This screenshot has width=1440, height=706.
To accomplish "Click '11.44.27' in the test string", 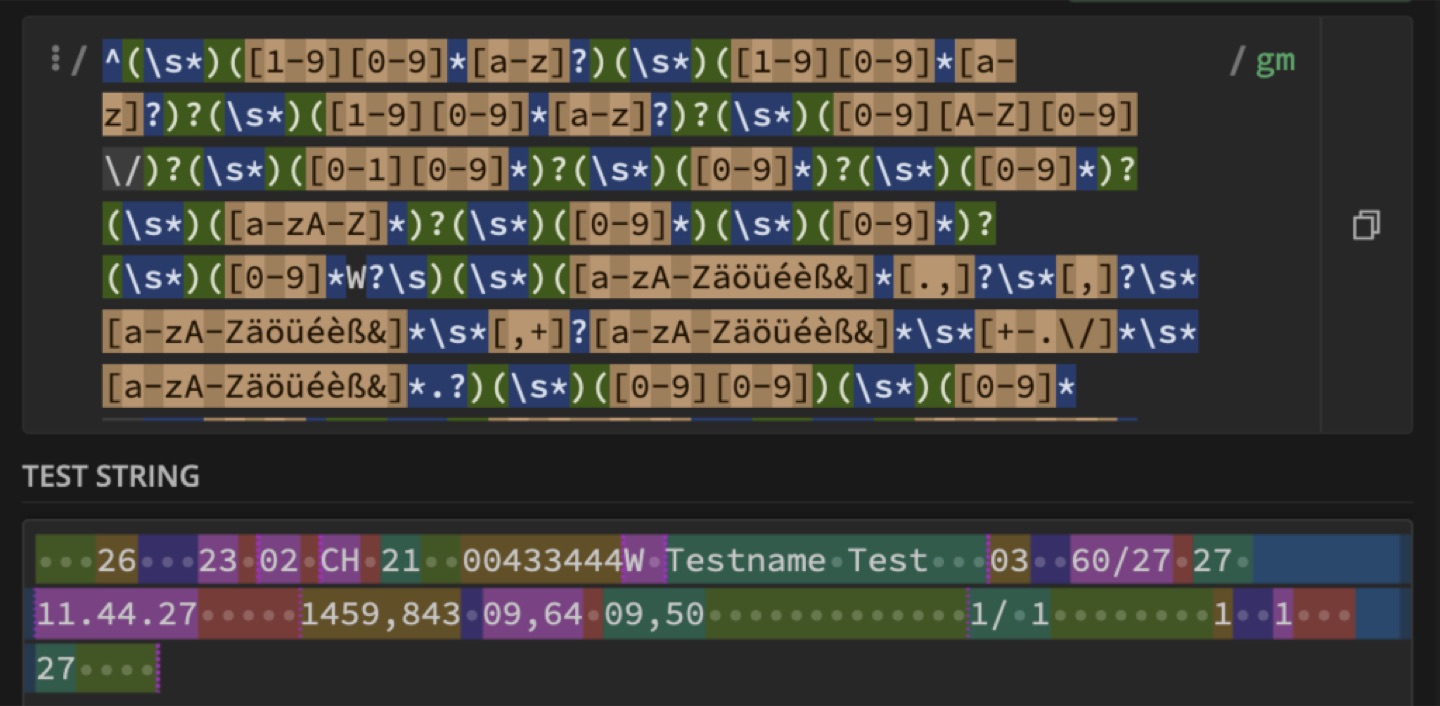I will (116, 614).
